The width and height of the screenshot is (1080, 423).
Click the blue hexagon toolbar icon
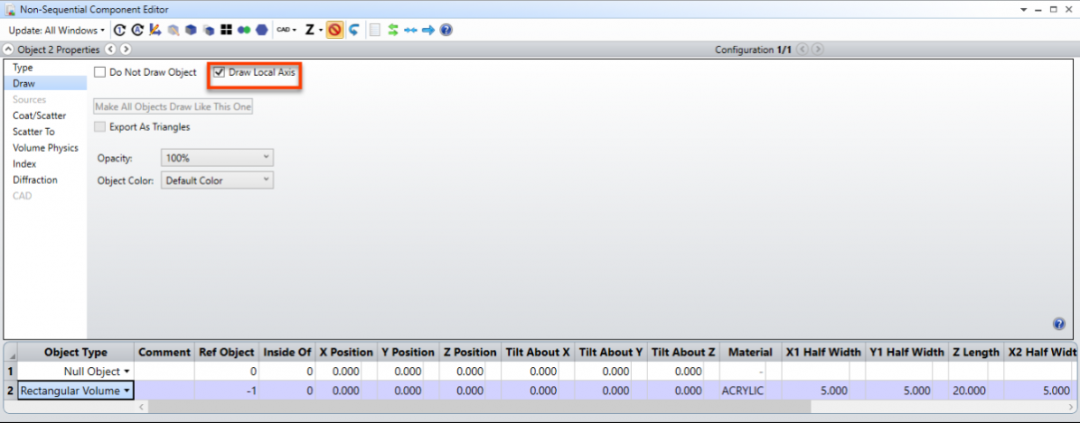pyautogui.click(x=262, y=30)
